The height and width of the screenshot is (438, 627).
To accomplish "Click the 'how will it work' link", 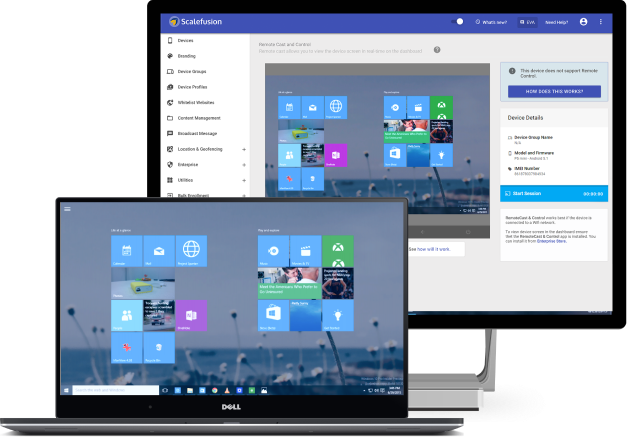I will tap(433, 249).
